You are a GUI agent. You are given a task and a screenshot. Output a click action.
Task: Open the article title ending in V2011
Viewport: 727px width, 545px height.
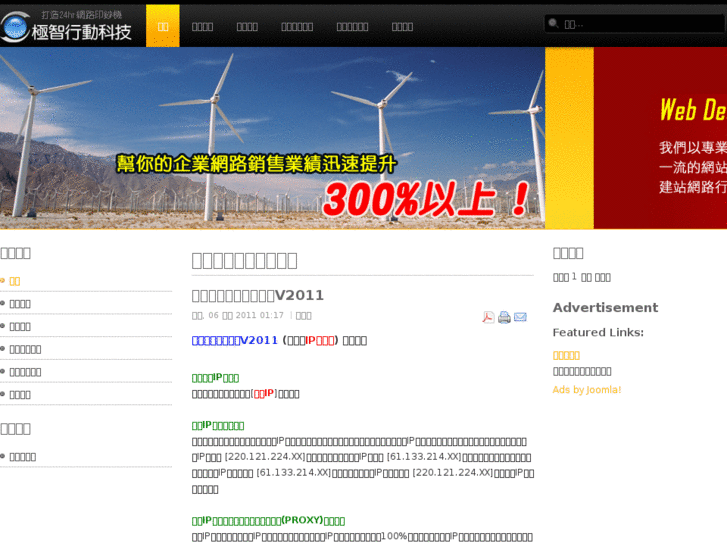pyautogui.click(x=258, y=295)
